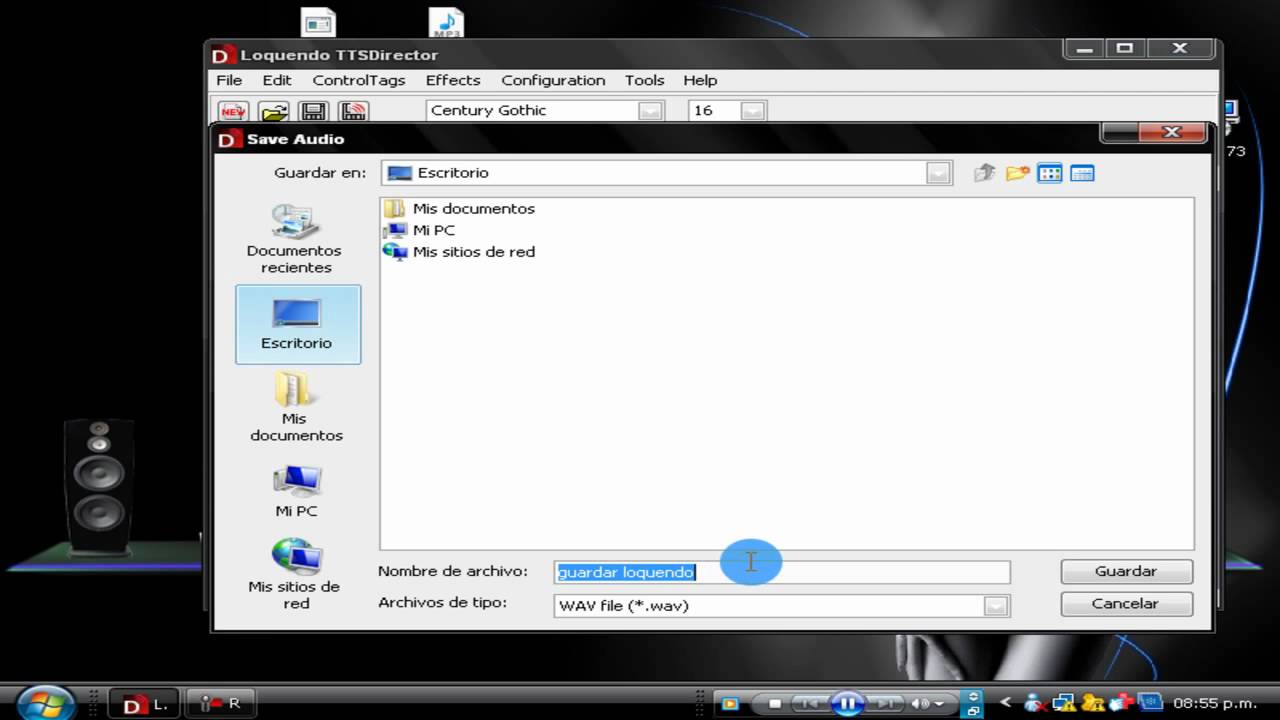Open the File menu
Viewport: 1280px width, 720px height.
click(x=229, y=80)
